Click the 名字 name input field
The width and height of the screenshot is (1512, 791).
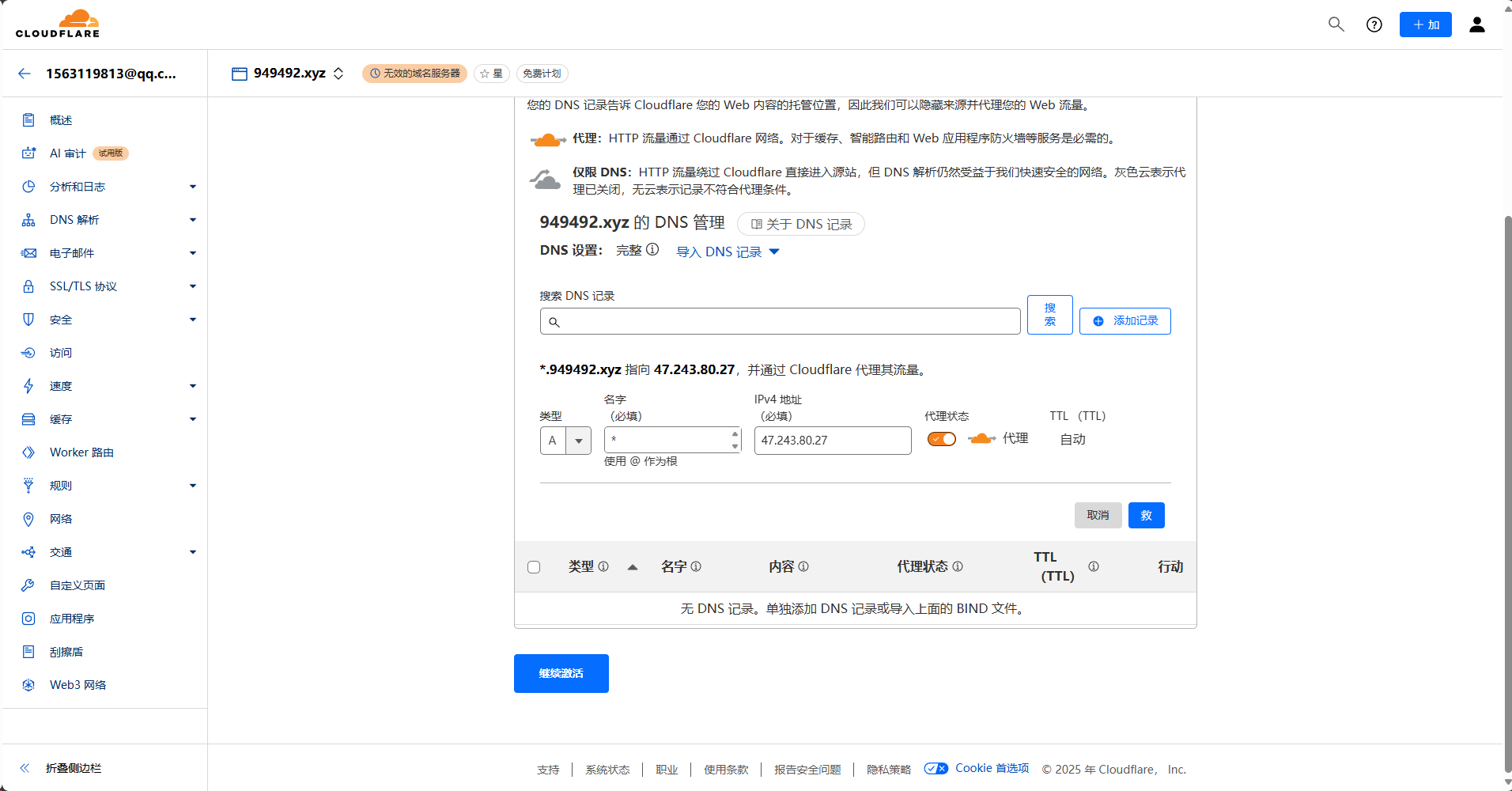pyautogui.click(x=673, y=440)
